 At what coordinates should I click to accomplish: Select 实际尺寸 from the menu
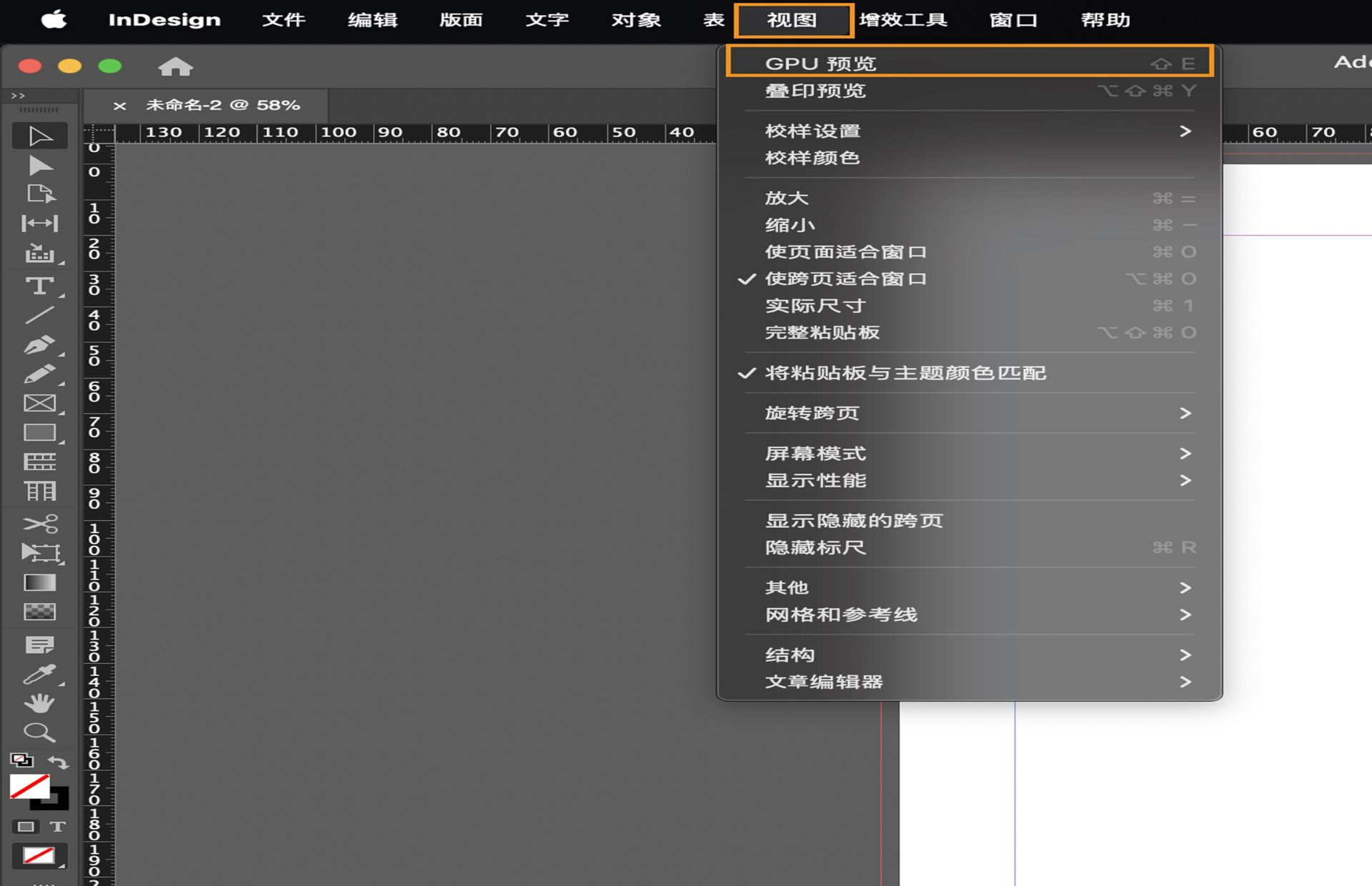815,305
